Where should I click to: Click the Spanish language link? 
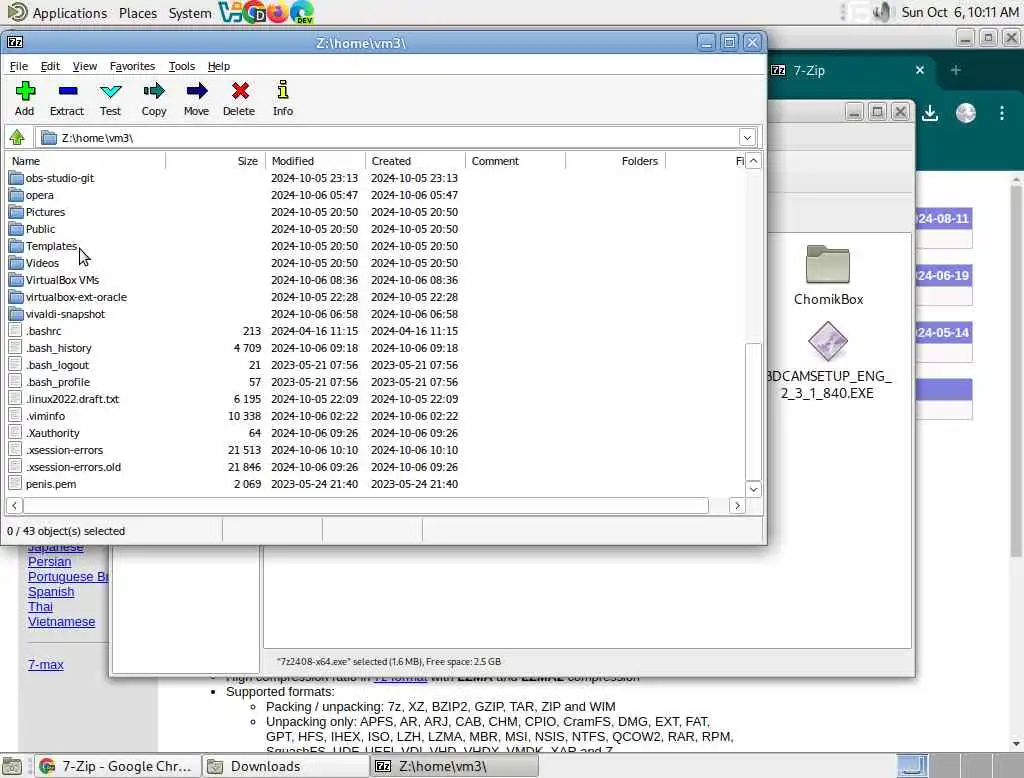click(51, 592)
